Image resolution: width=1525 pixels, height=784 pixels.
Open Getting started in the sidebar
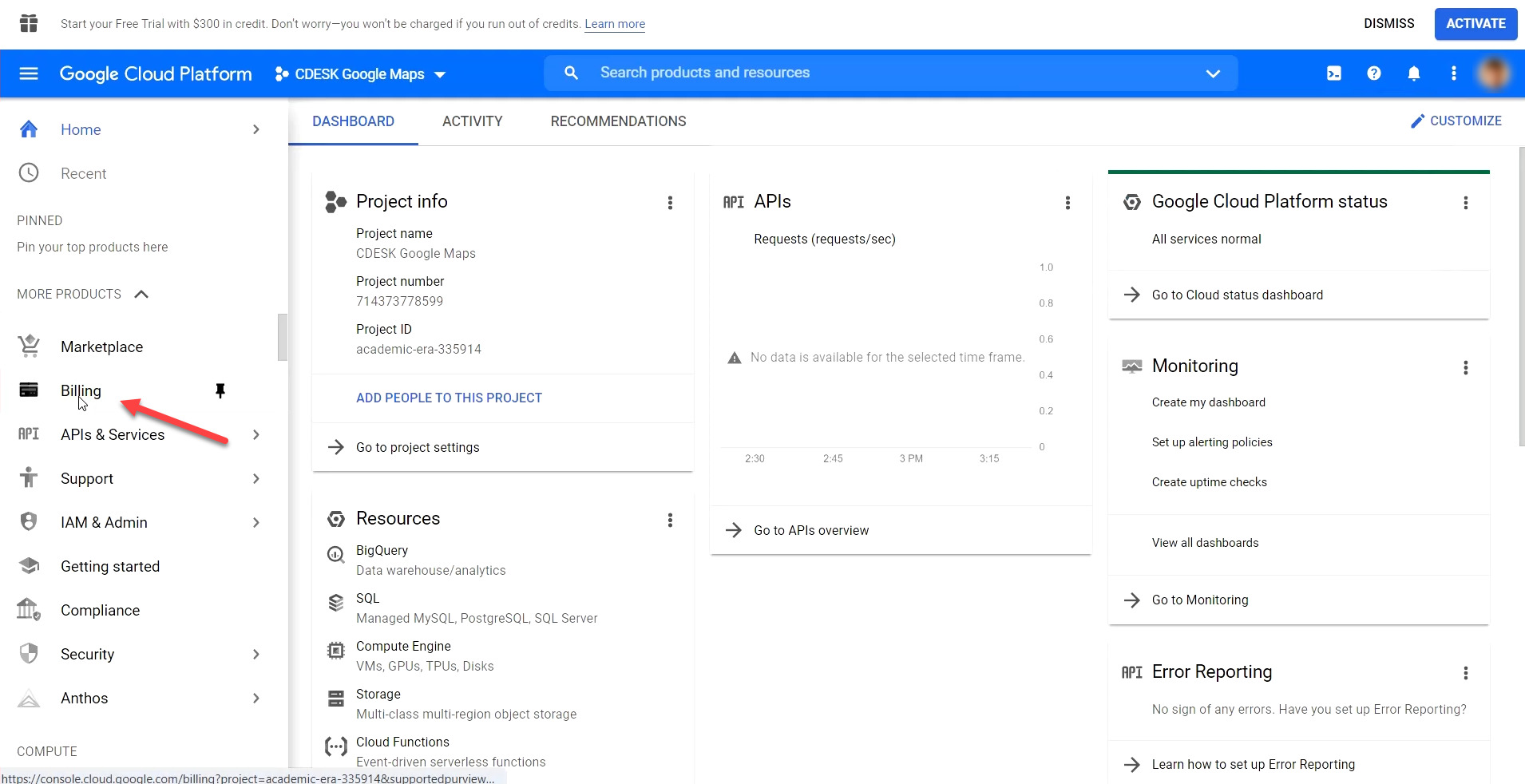coord(110,566)
